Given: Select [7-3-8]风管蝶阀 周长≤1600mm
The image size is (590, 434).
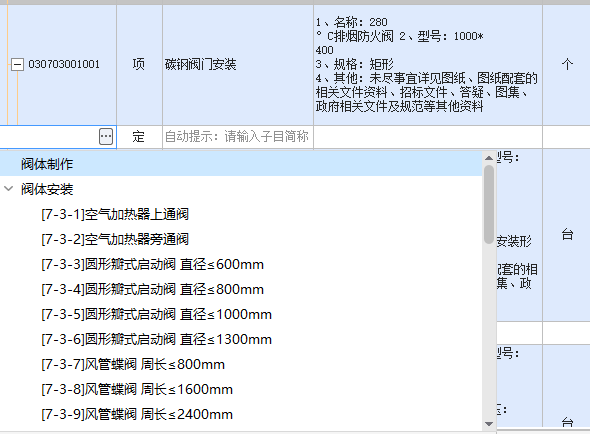Looking at the screenshot, I should [137, 389].
